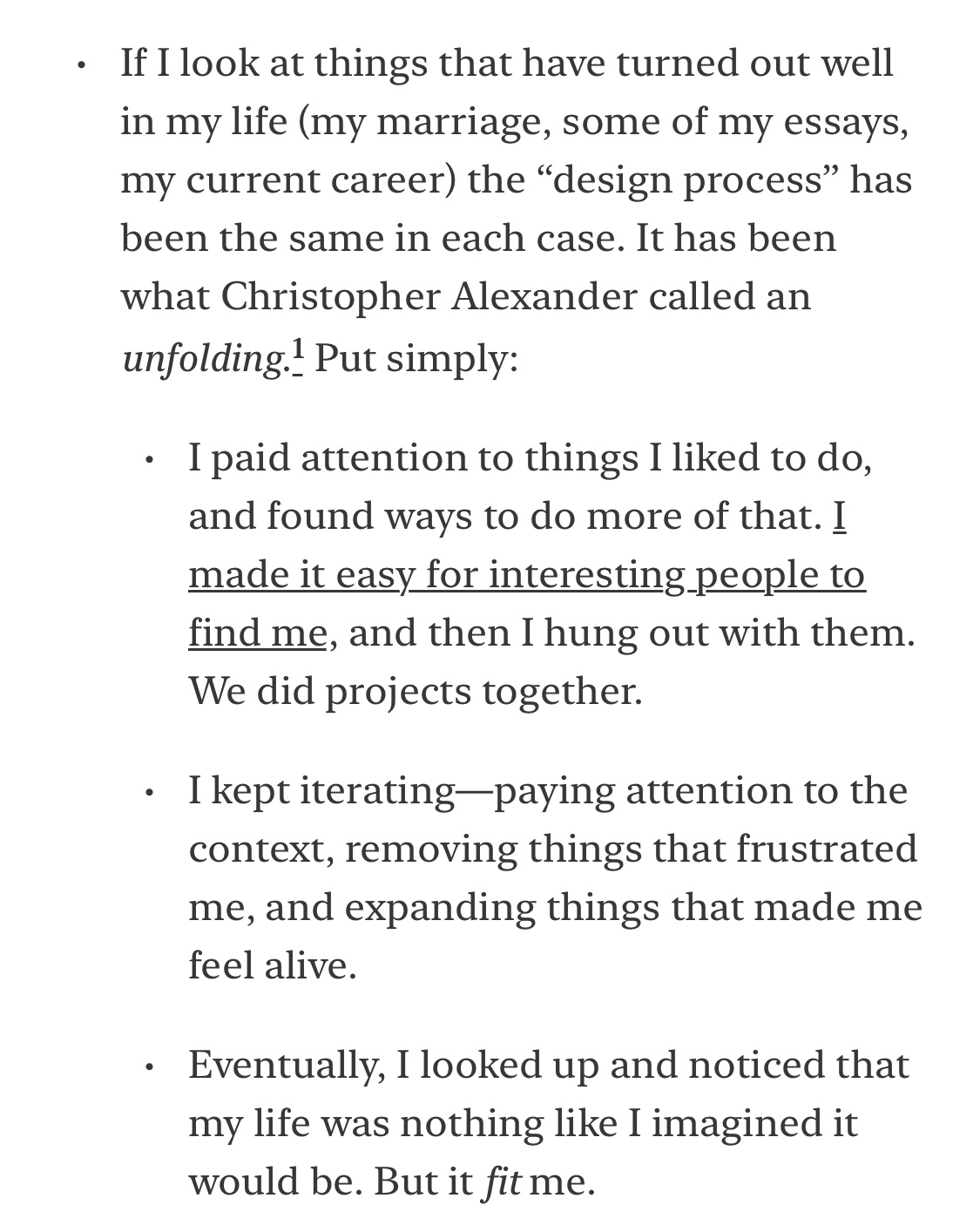Viewport: 980px width, 1232px height.
Task: Click the italic word 'fit'
Action: 502,1181
